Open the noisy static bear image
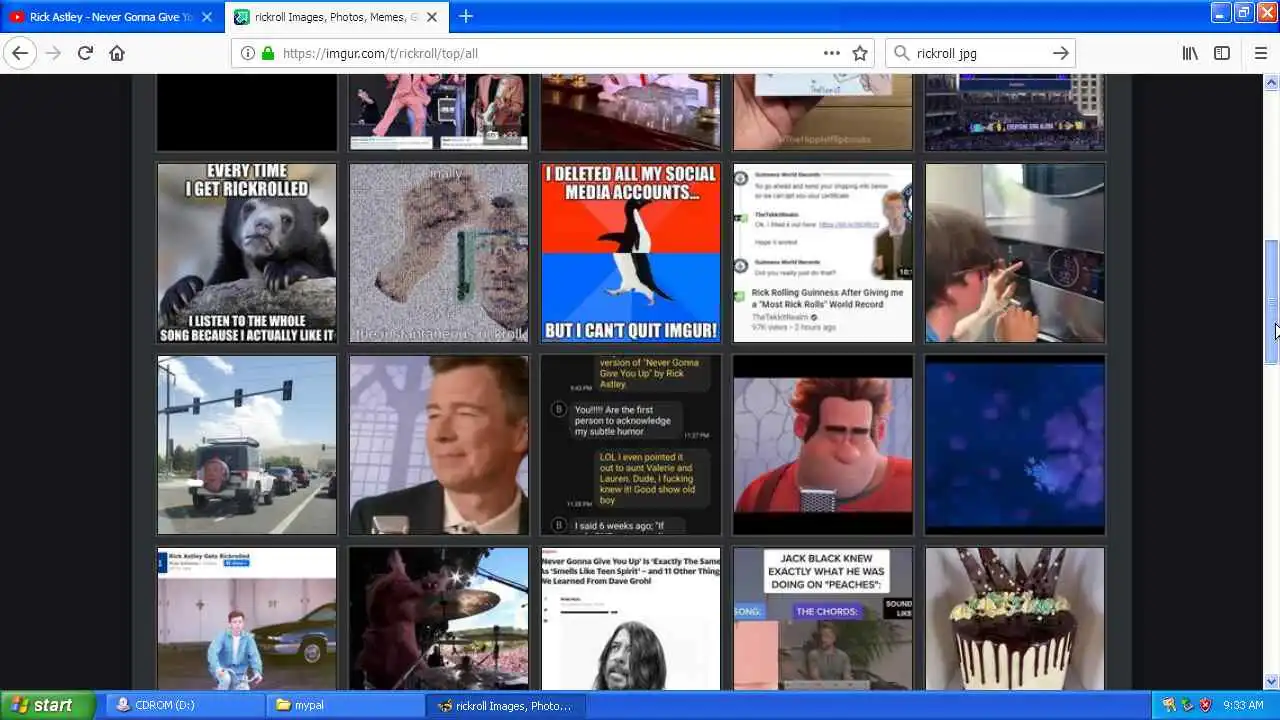 click(x=439, y=253)
